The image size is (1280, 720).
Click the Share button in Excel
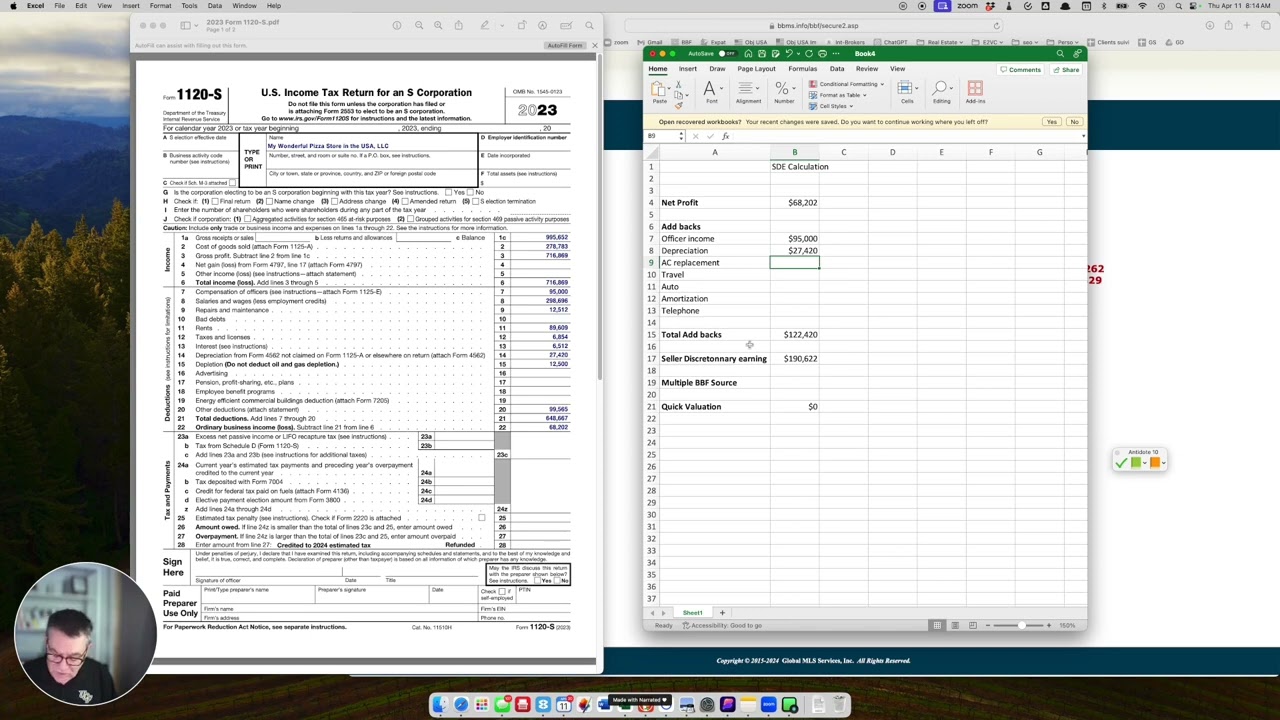tap(1066, 70)
